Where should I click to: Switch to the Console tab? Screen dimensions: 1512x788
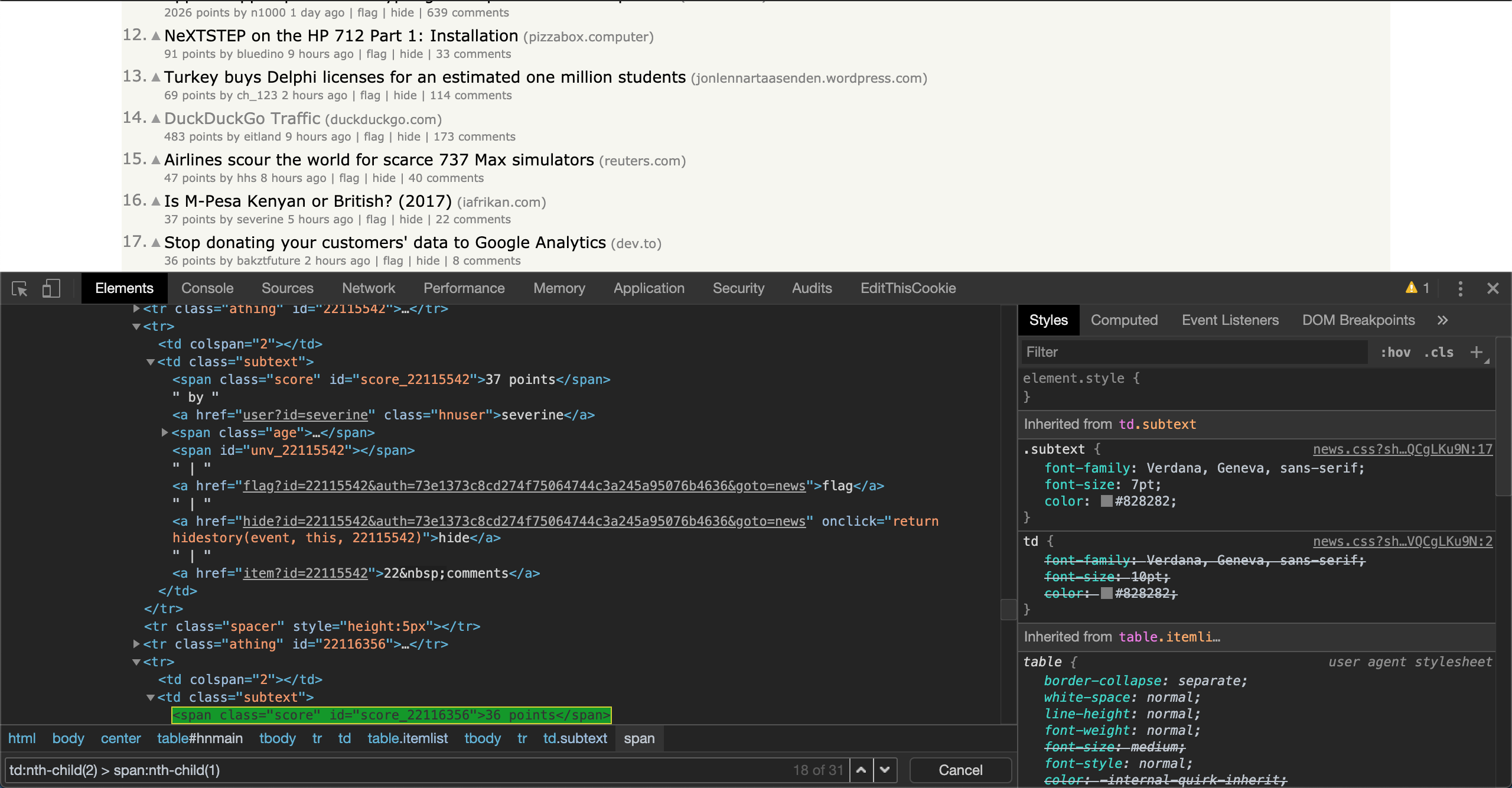pyautogui.click(x=208, y=288)
